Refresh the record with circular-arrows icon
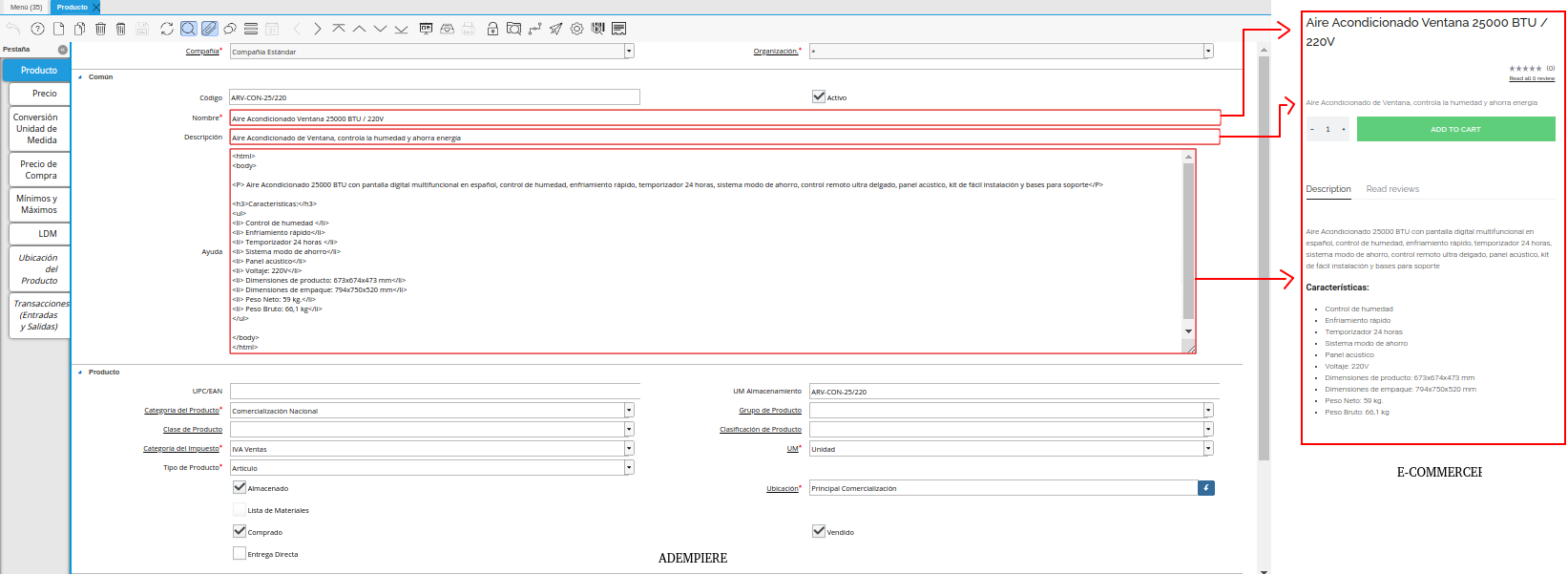Image resolution: width=1568 pixels, height=575 pixels. 167,29
